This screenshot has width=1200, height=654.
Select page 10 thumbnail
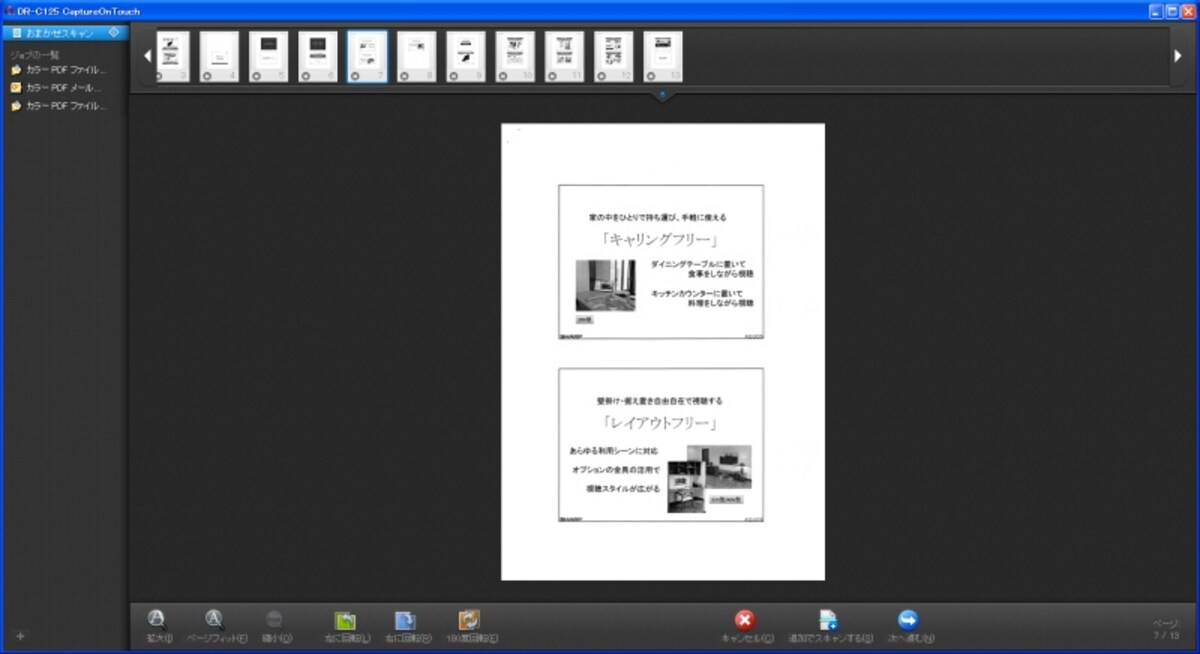click(x=515, y=56)
